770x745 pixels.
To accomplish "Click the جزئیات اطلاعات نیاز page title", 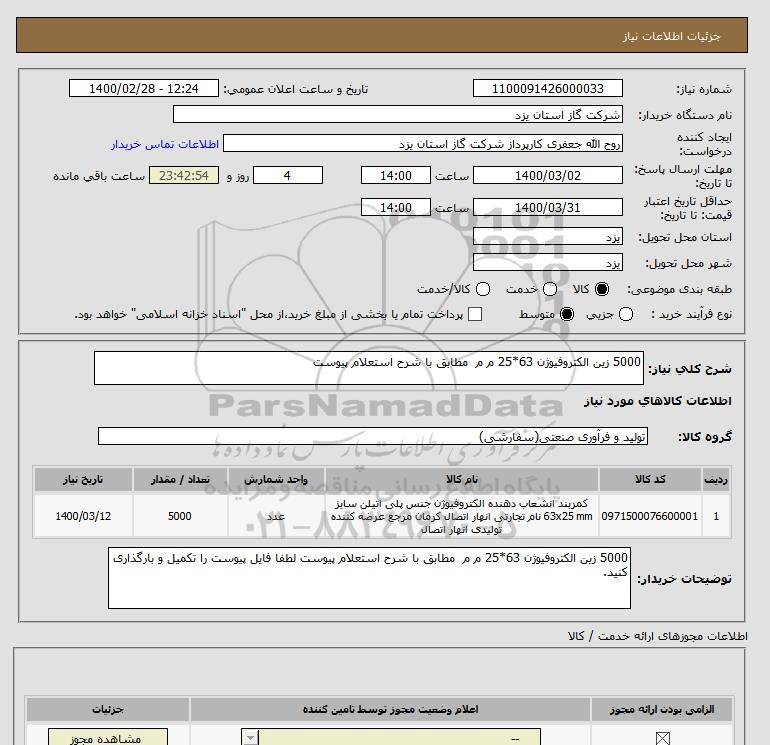I will (671, 36).
